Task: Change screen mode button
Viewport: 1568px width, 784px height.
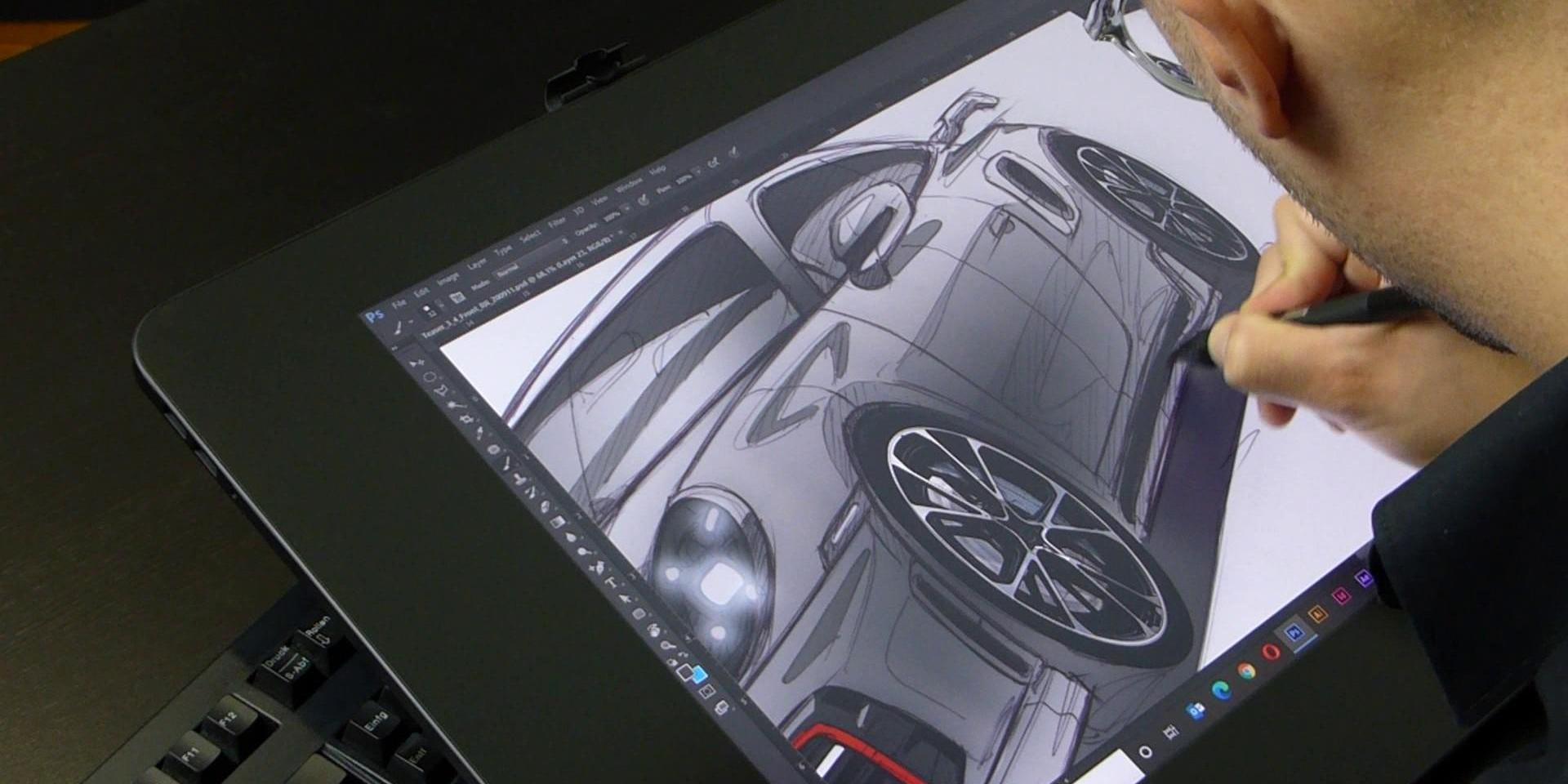Action: 720,706
